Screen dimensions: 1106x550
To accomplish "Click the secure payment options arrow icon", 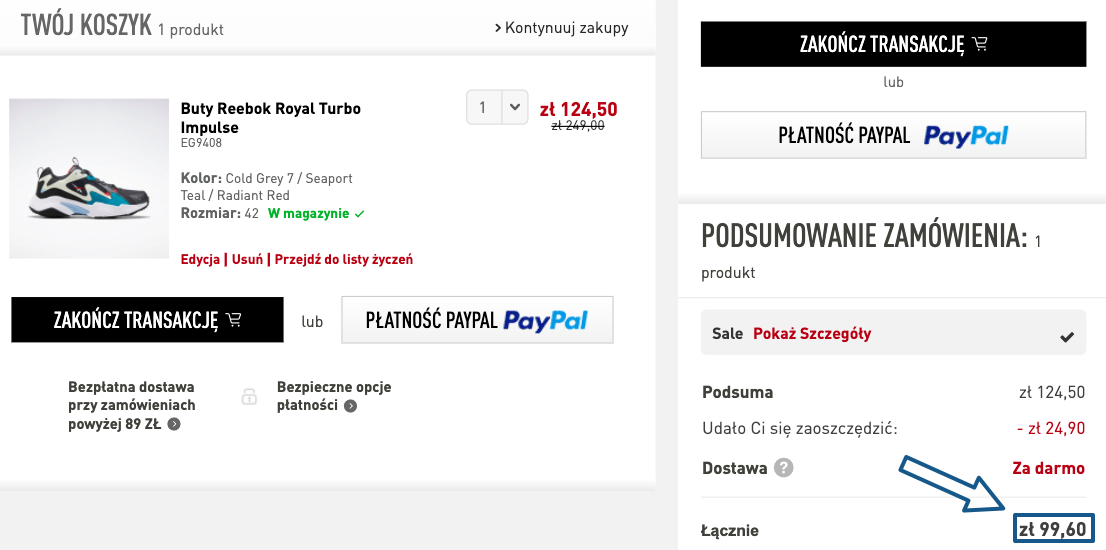I will [x=349, y=406].
